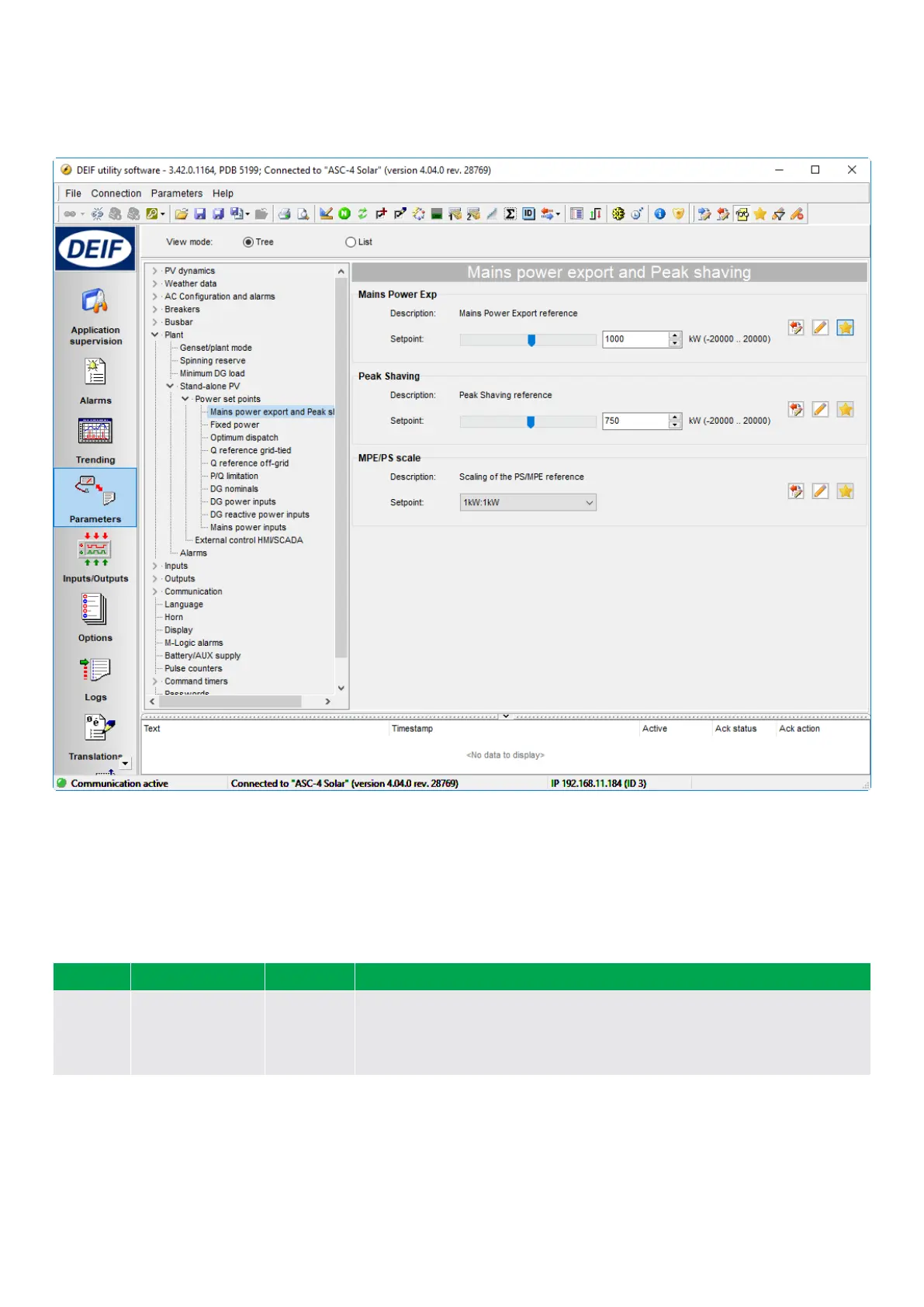
Task: Mark MPE/PS scale as favourite star
Action: [x=845, y=491]
